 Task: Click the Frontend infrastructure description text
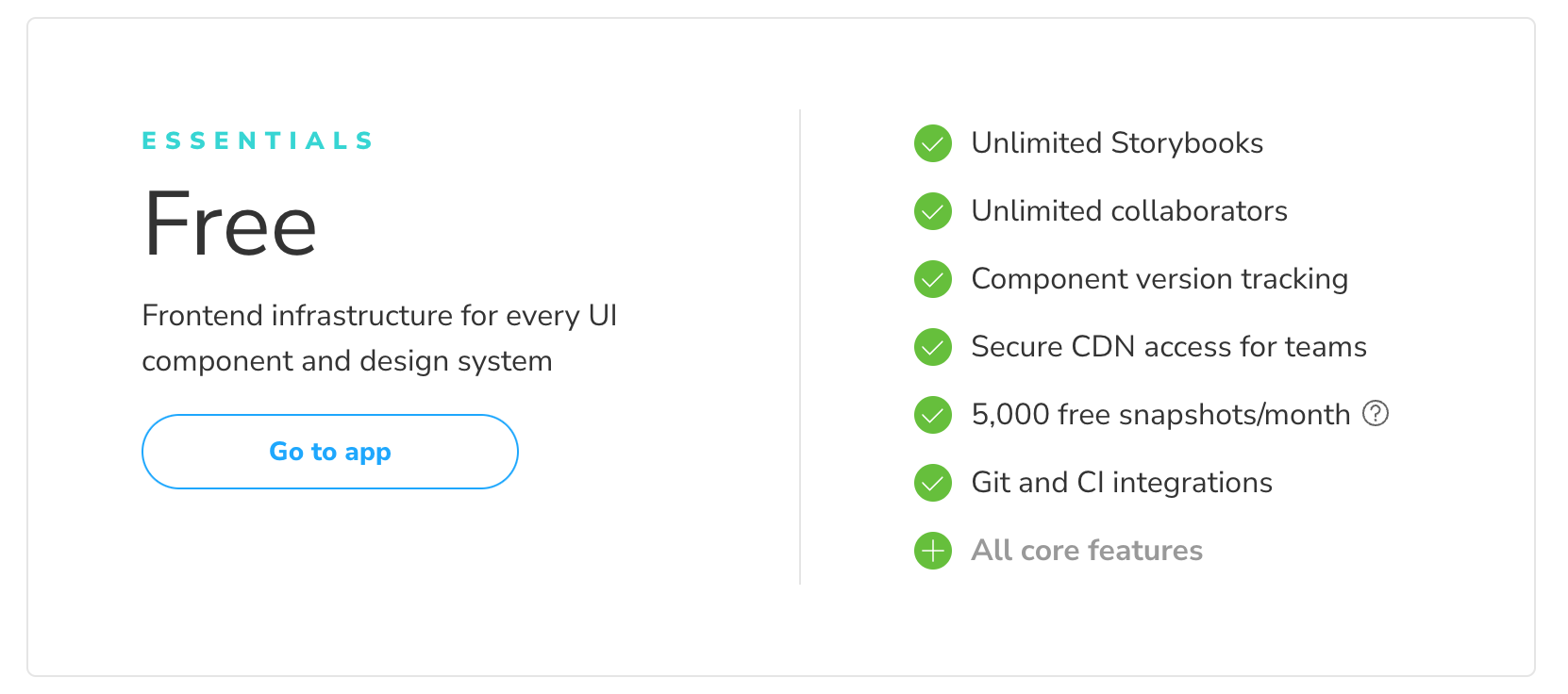[379, 338]
